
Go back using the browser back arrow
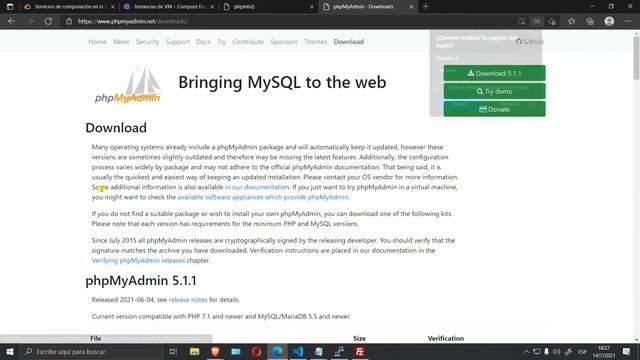11,21
